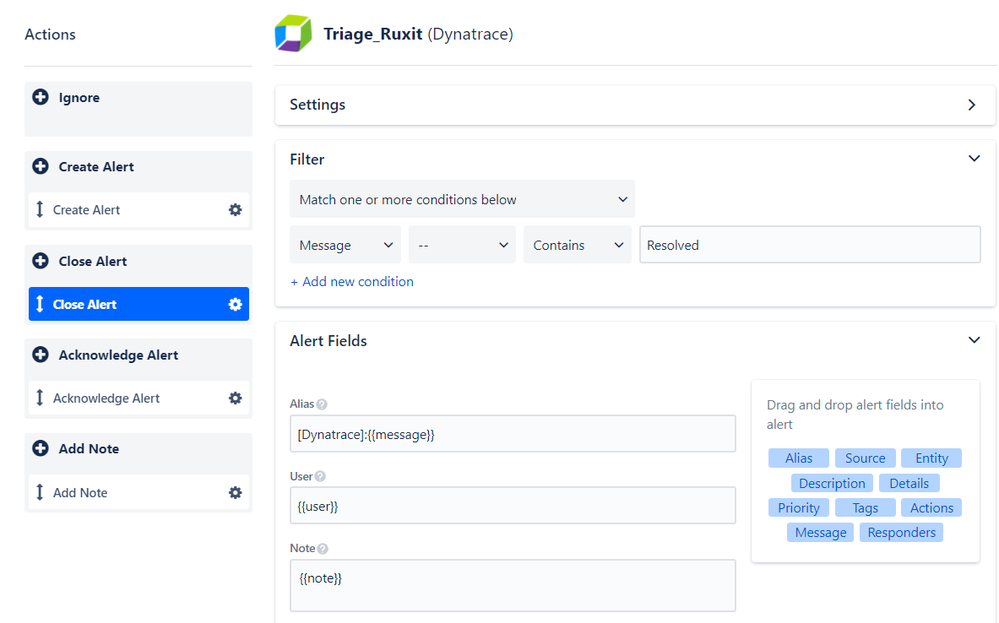The height and width of the screenshot is (623, 999).
Task: Click help icon next to Alias label
Action: (x=322, y=404)
